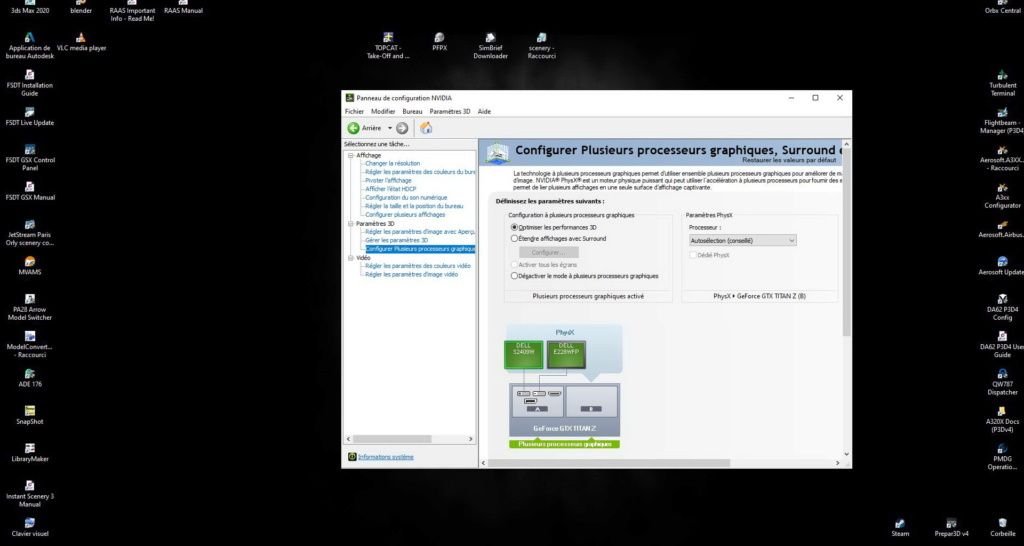
Task: Click Restaurer les valeurs par défaut
Action: 789,160
